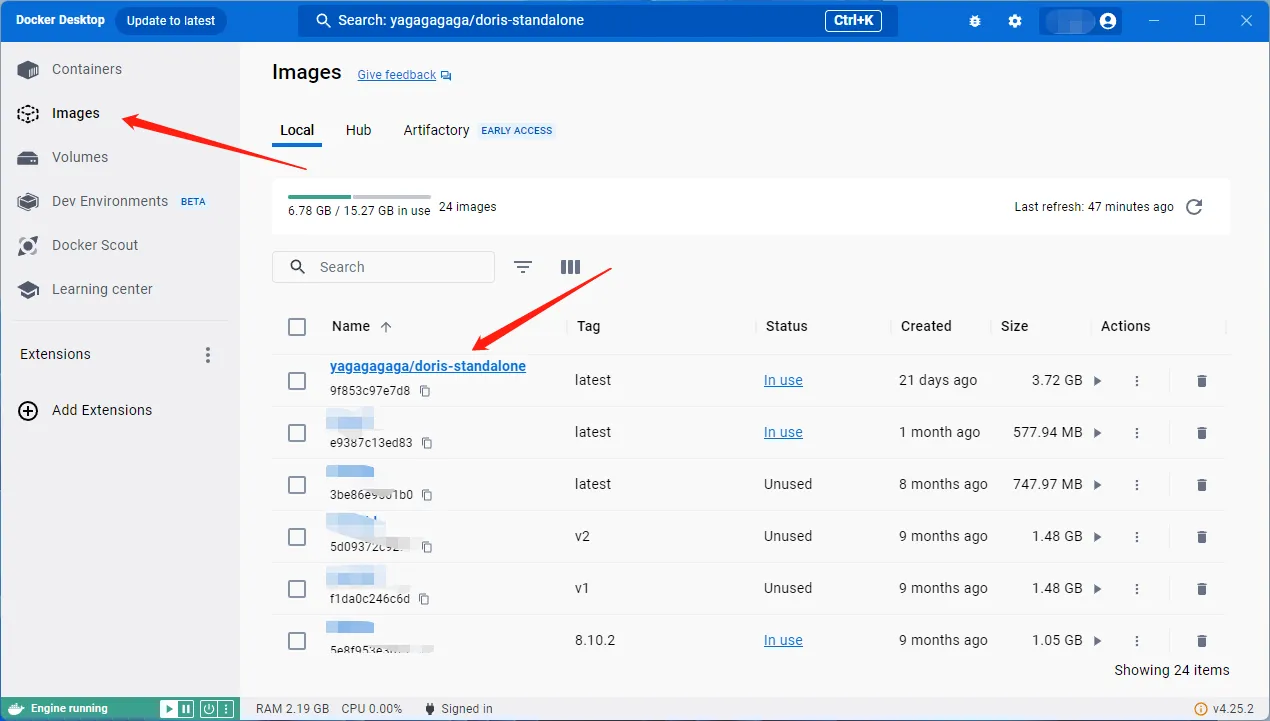The width and height of the screenshot is (1270, 721).
Task: Open Docker Desktop settings gear
Action: (x=1015, y=21)
